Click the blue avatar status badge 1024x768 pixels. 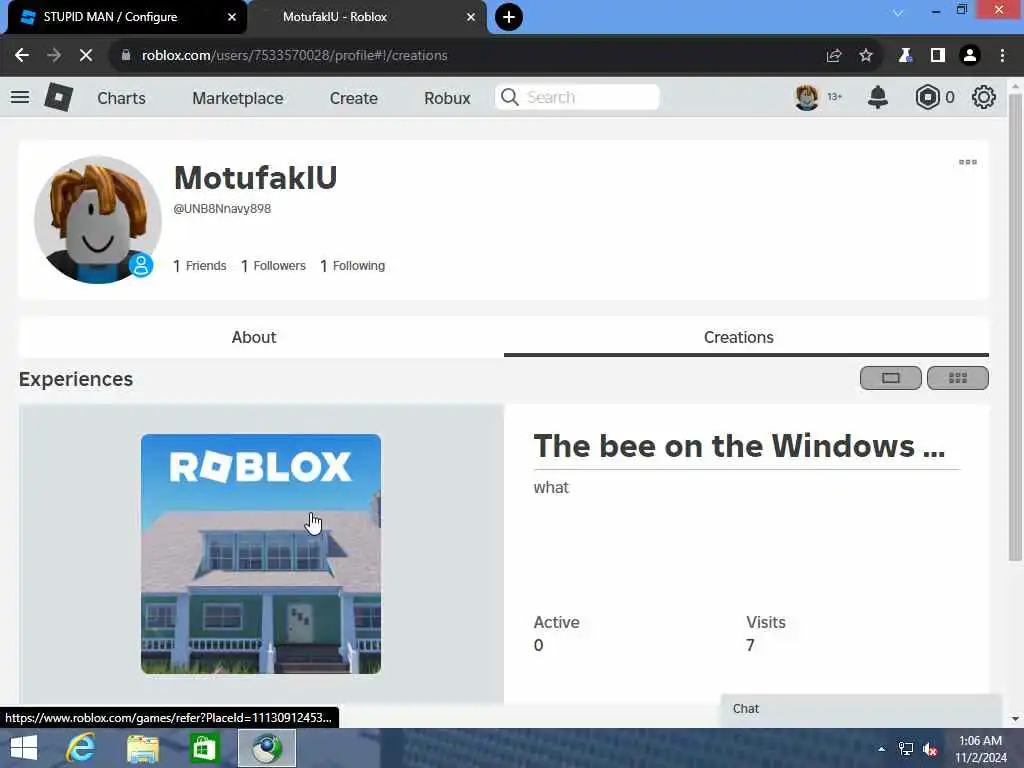point(140,265)
